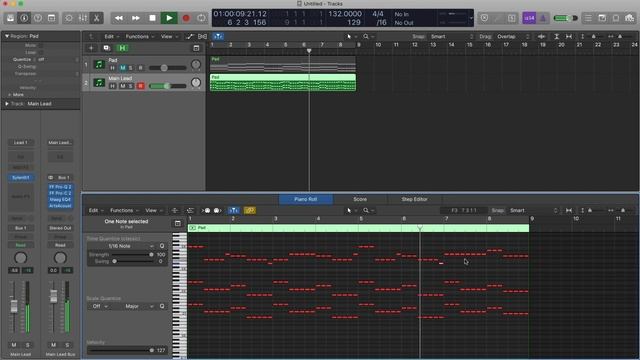This screenshot has height=360, width=640.
Task: Open the Smart Controls button
Action: tap(69, 18)
